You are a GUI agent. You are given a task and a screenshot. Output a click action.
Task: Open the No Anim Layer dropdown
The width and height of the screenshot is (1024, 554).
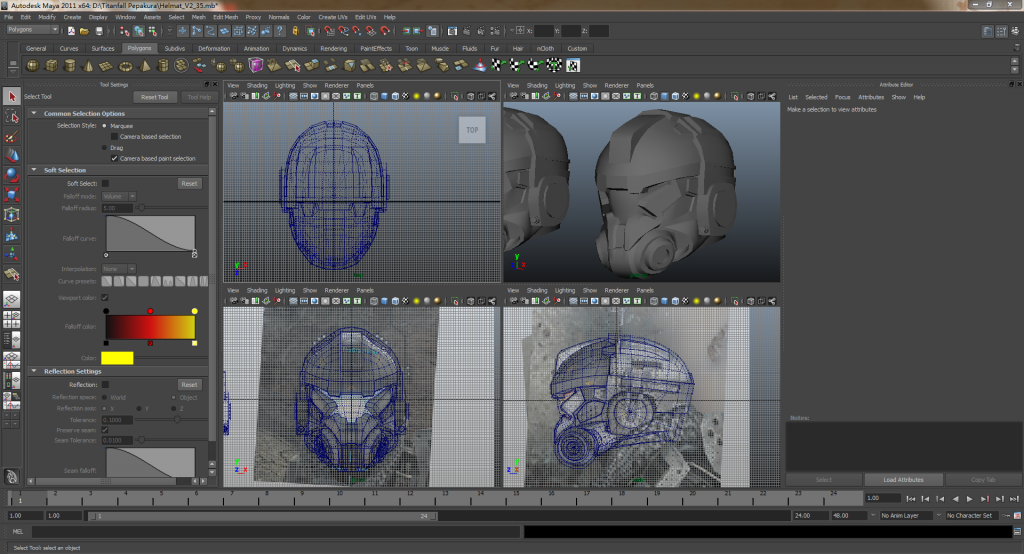(908, 516)
